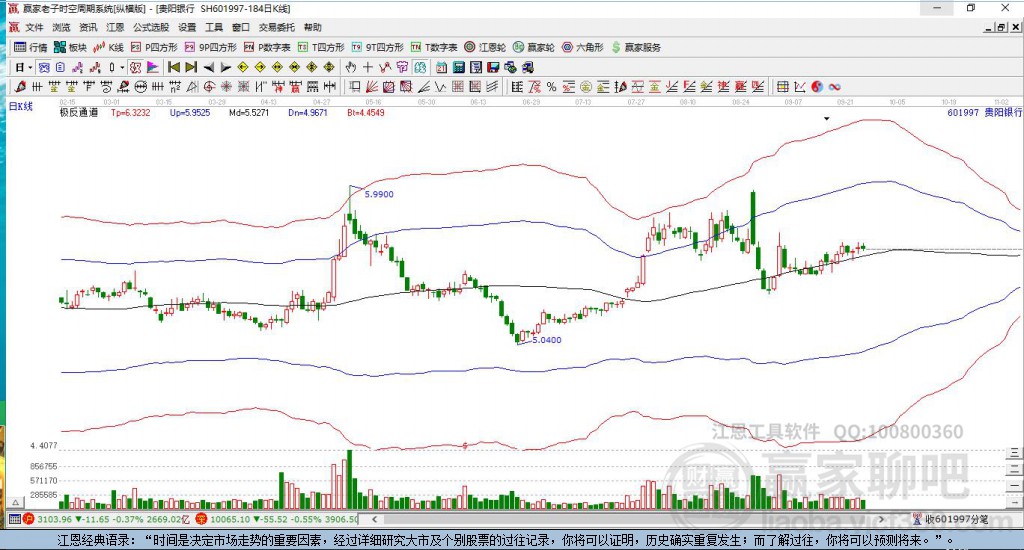
Task: Open the 板块 sector view
Action: coord(71,47)
